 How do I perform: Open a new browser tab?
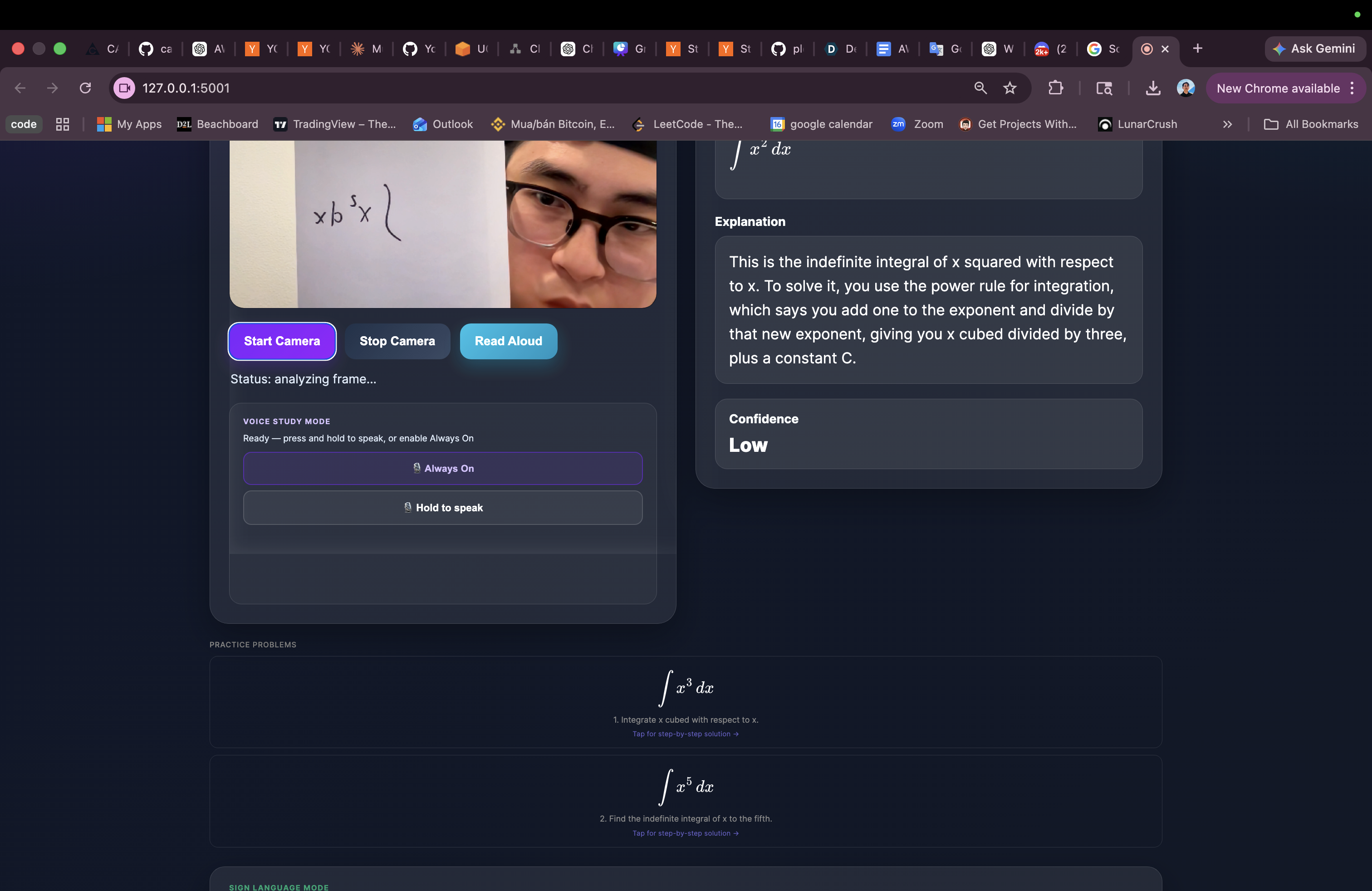[1197, 49]
